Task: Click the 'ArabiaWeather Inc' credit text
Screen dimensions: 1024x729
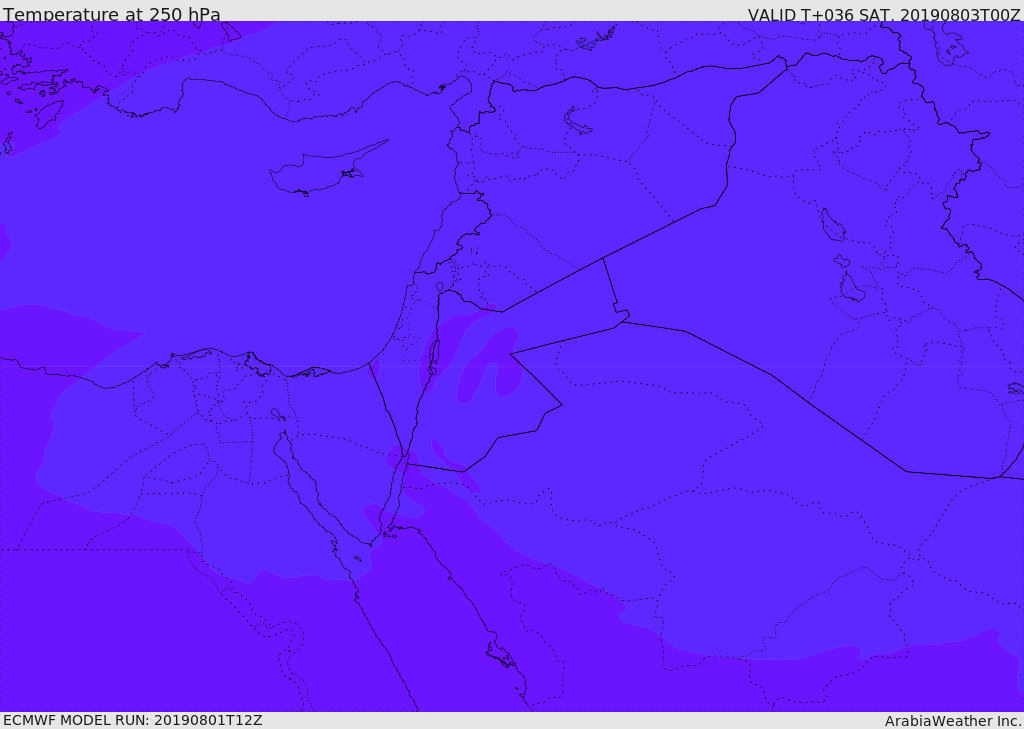Action: (x=953, y=721)
